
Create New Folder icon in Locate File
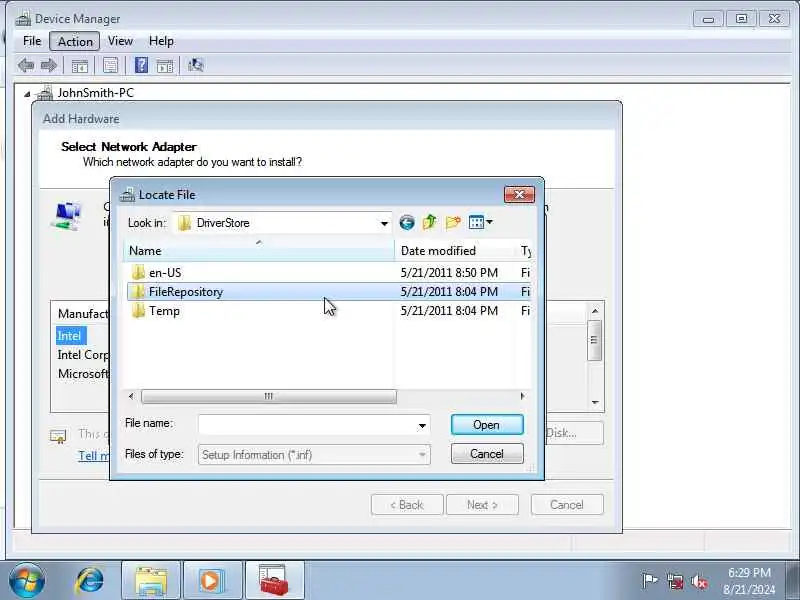tap(453, 222)
